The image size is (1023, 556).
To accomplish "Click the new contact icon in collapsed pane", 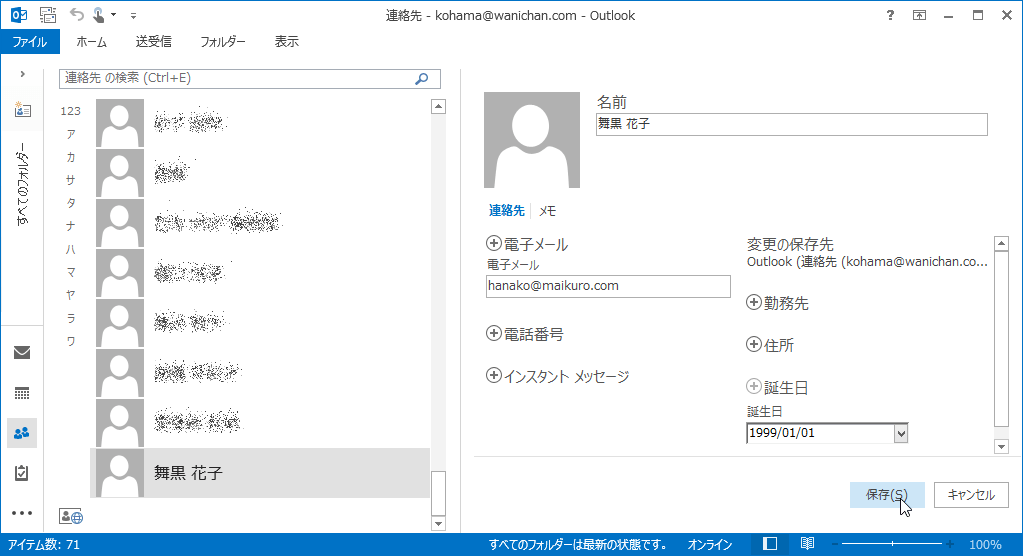I will pos(22,109).
